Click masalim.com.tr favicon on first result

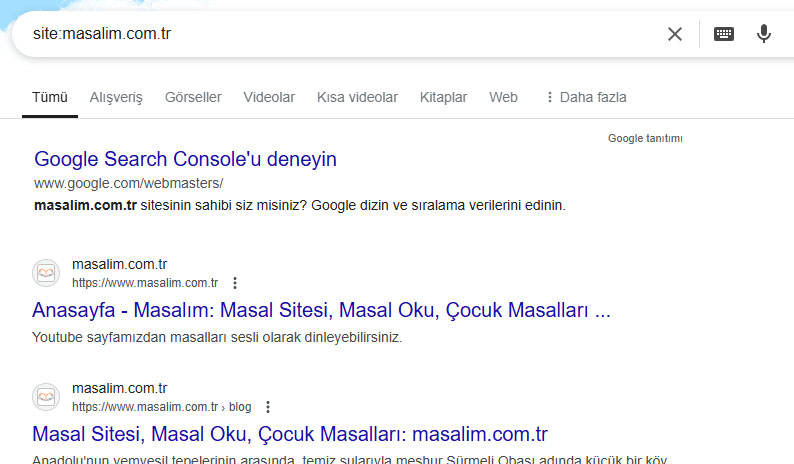tap(46, 273)
